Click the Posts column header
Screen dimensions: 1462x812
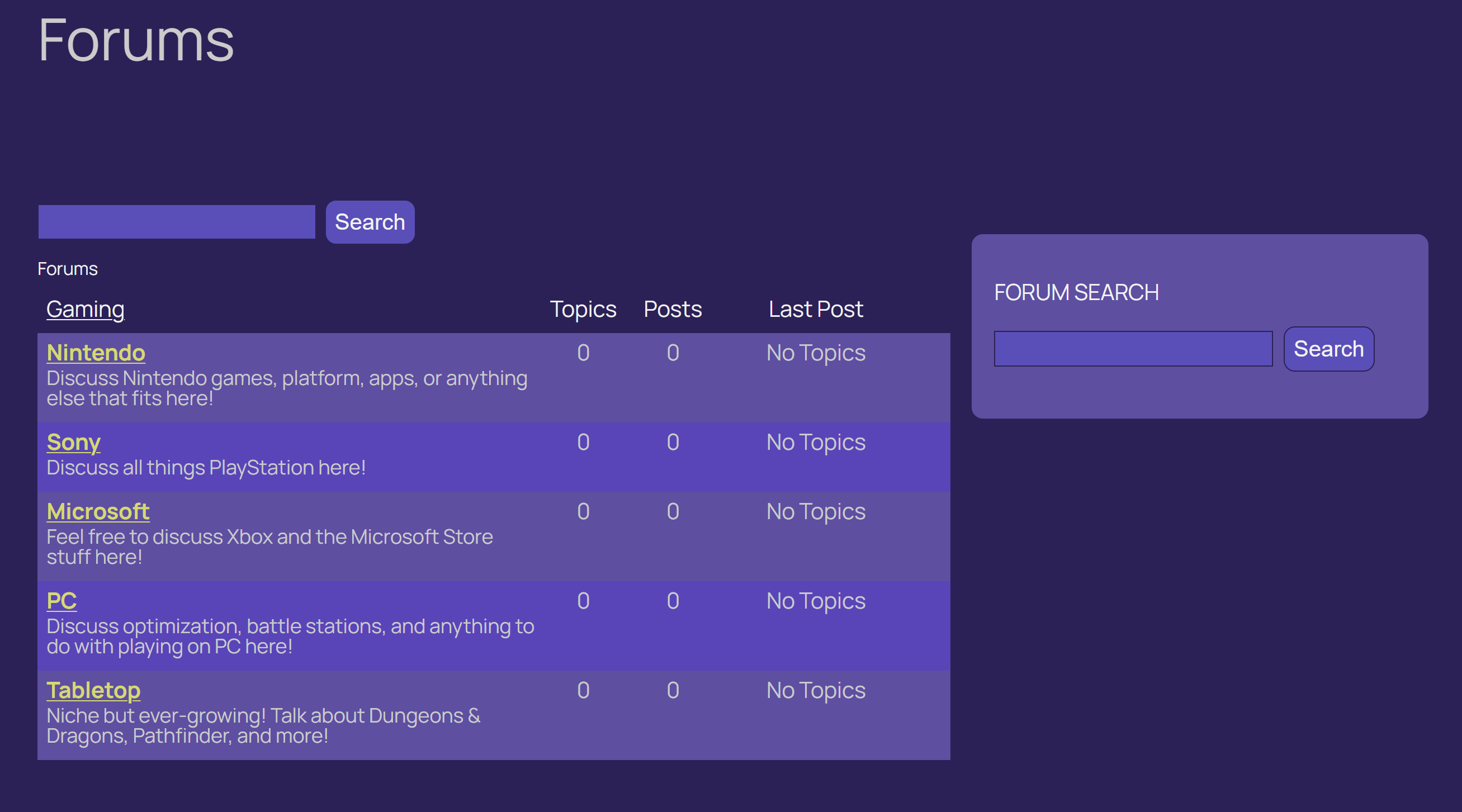pyautogui.click(x=671, y=308)
